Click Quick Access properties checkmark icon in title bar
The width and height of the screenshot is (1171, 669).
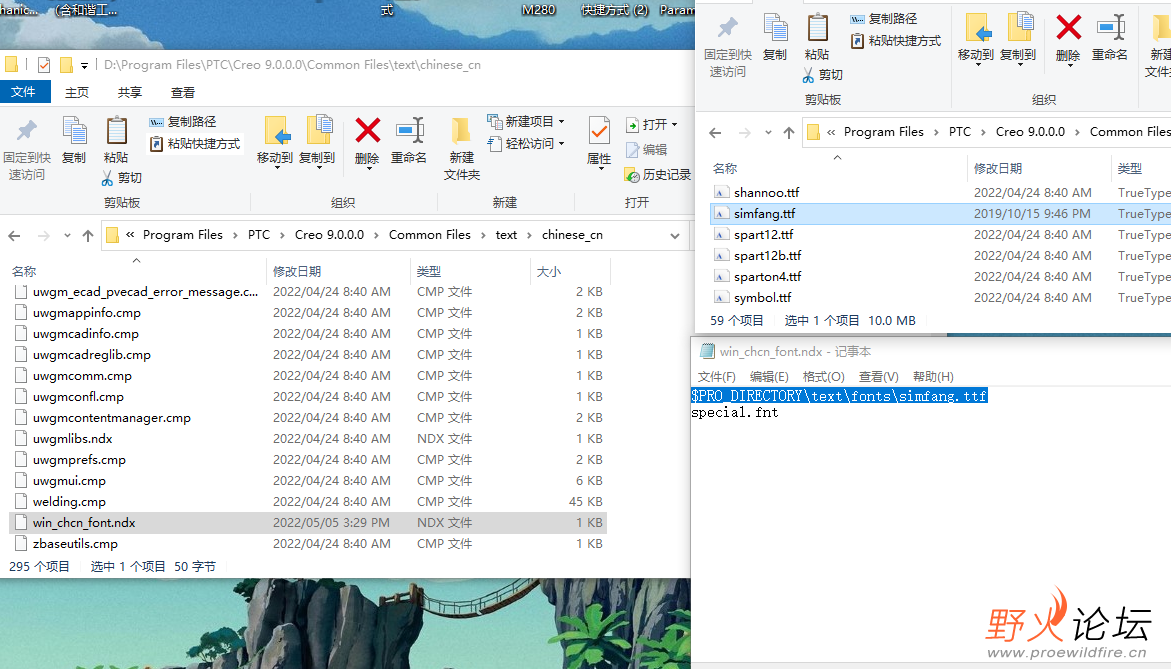pyautogui.click(x=43, y=65)
